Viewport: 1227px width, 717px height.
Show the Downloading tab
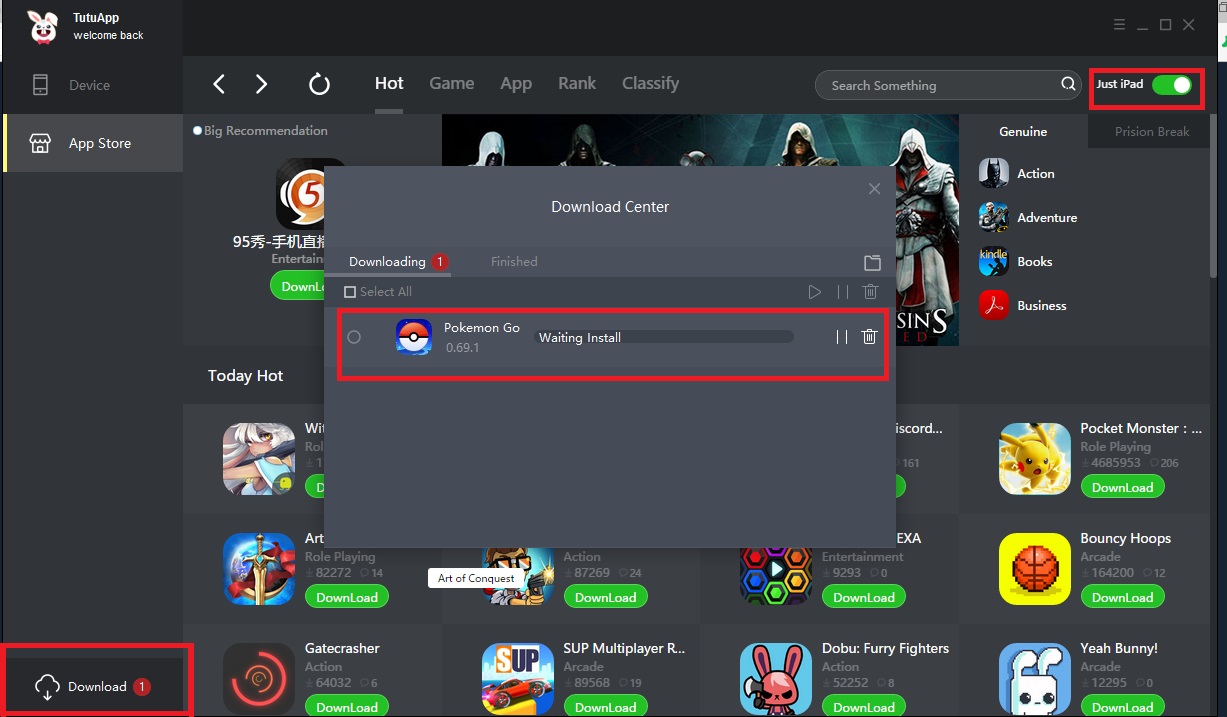387,262
